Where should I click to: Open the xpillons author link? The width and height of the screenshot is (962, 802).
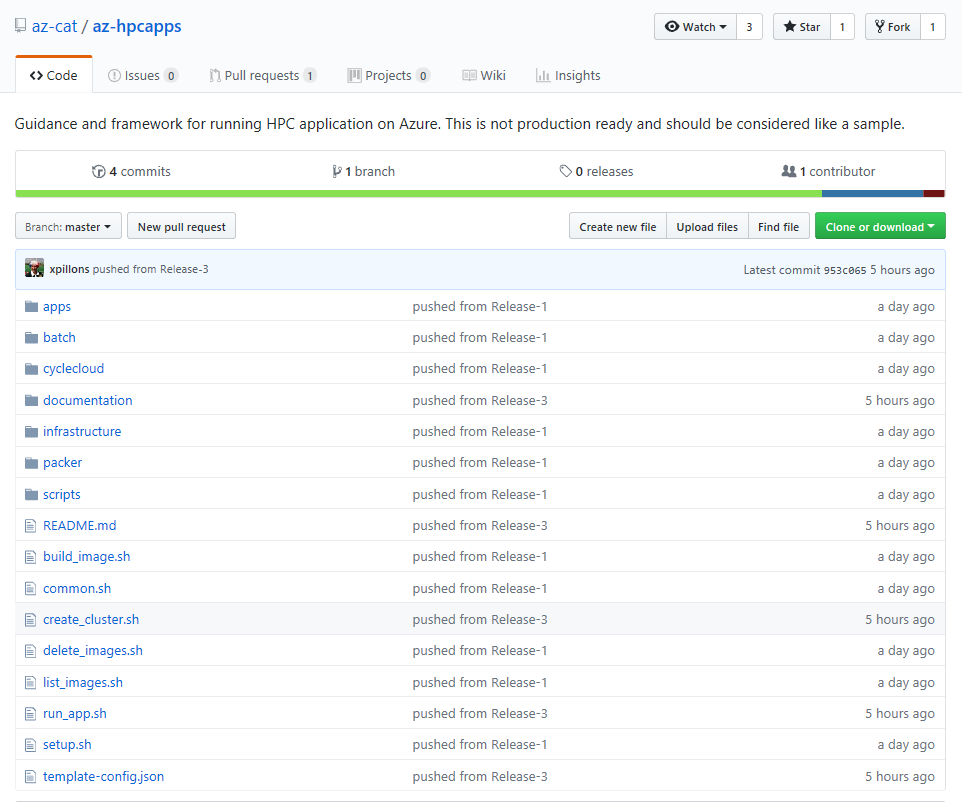(69, 269)
